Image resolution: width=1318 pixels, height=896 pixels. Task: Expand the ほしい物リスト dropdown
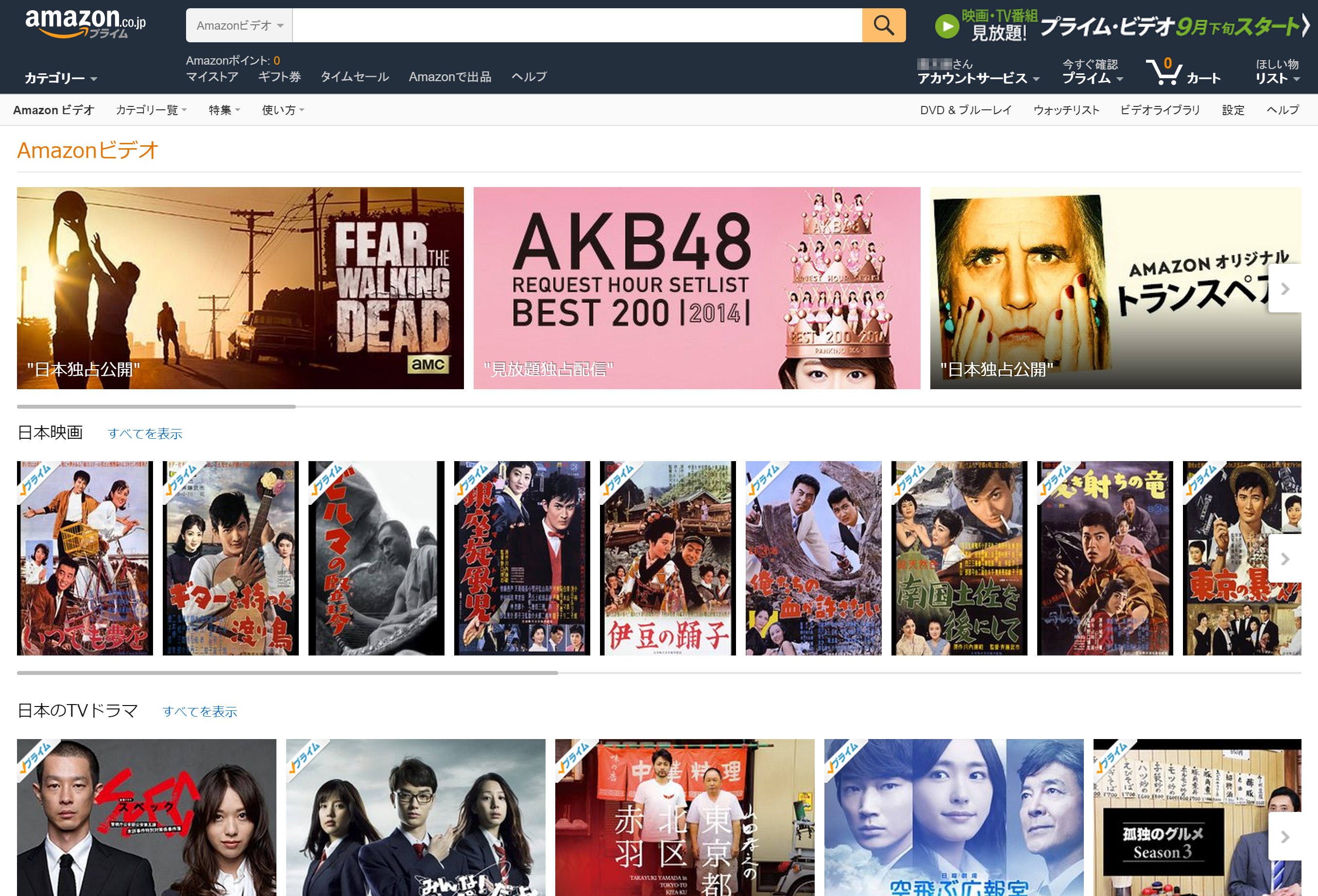[1277, 72]
